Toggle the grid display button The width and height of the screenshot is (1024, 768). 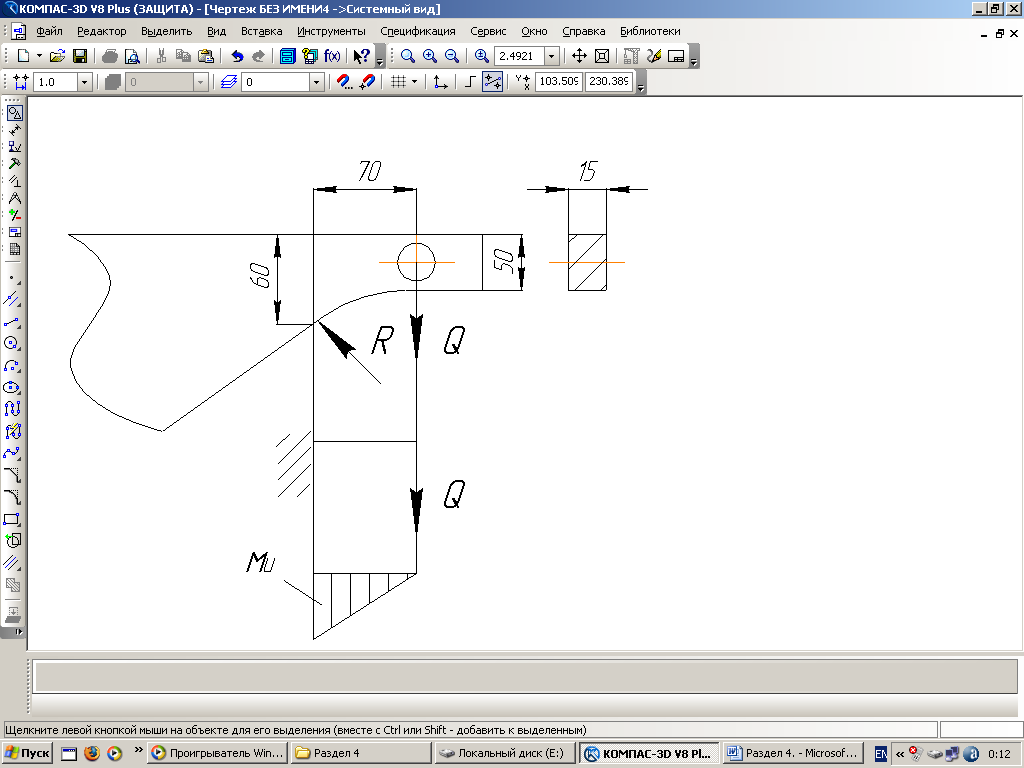coord(397,82)
